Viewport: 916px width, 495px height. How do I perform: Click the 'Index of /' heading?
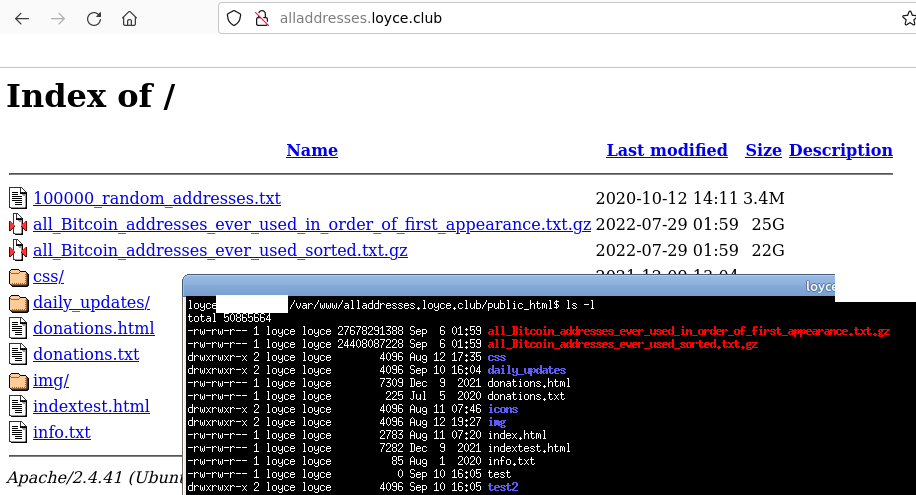coord(91,95)
